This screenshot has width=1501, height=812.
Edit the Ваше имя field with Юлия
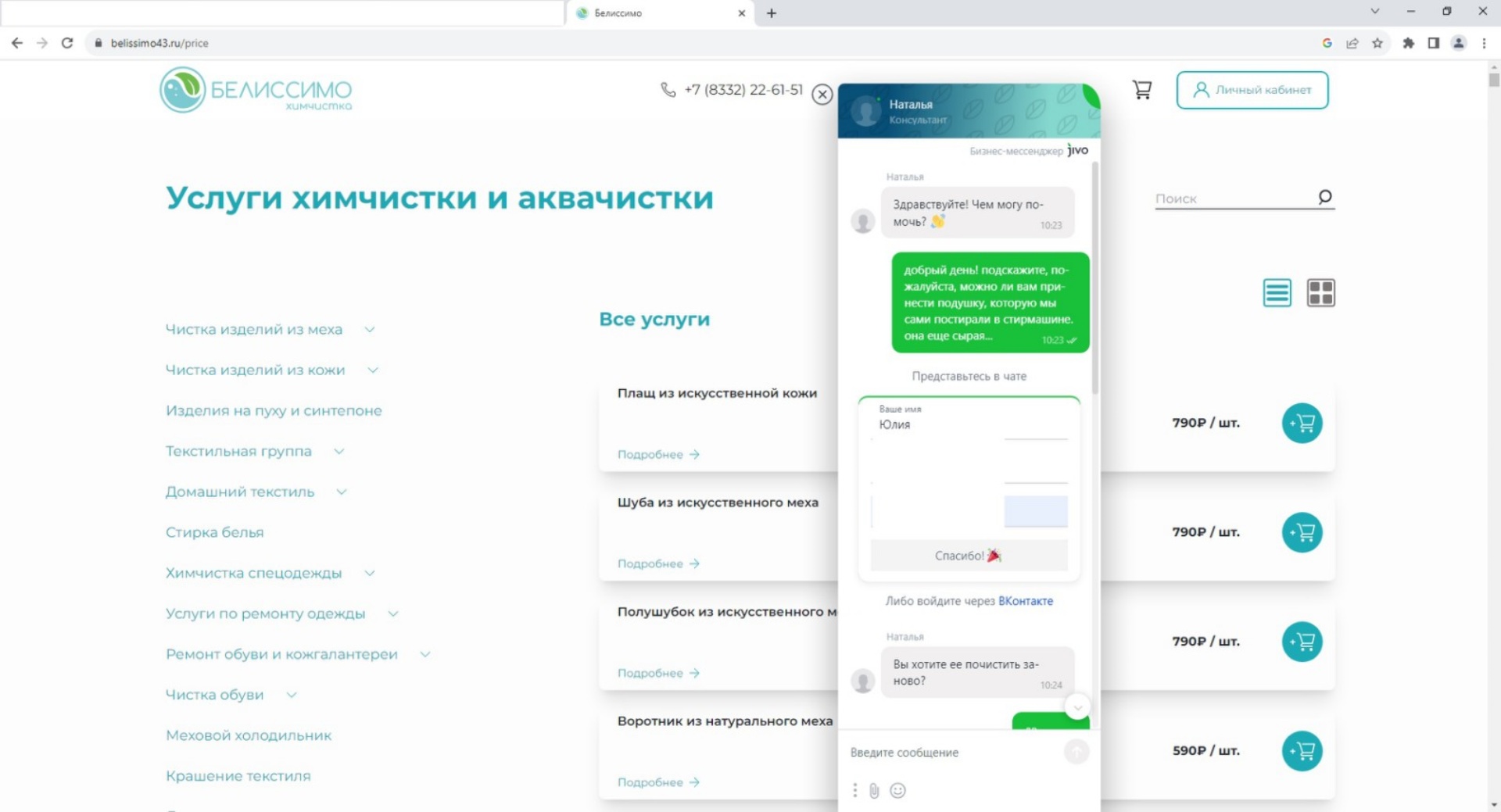[x=969, y=425]
